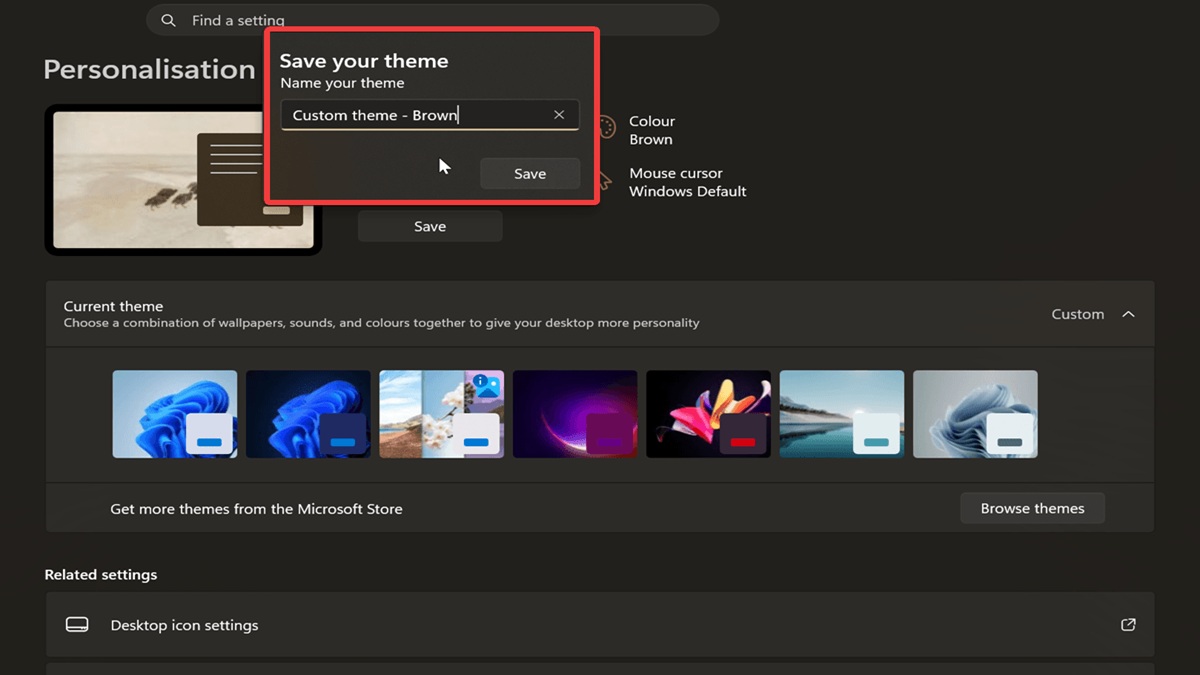Image resolution: width=1200 pixels, height=675 pixels.
Task: Apply the light blue Windows bloom theme
Action: coord(175,414)
